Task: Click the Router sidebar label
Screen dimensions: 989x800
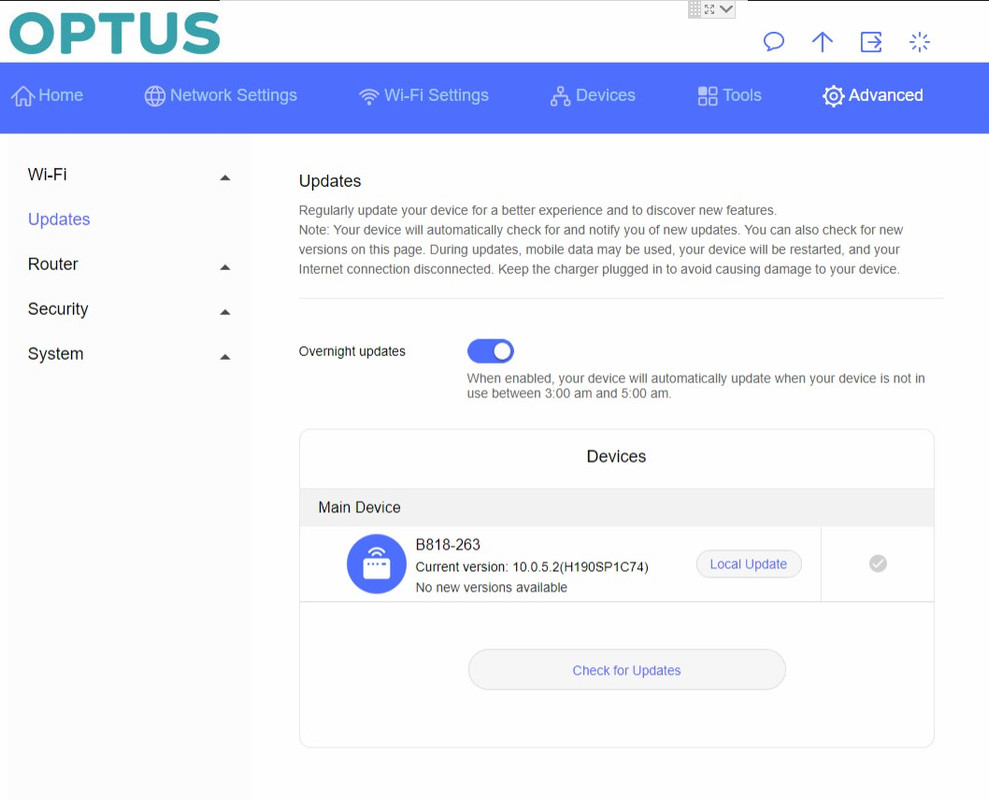Action: (x=53, y=264)
